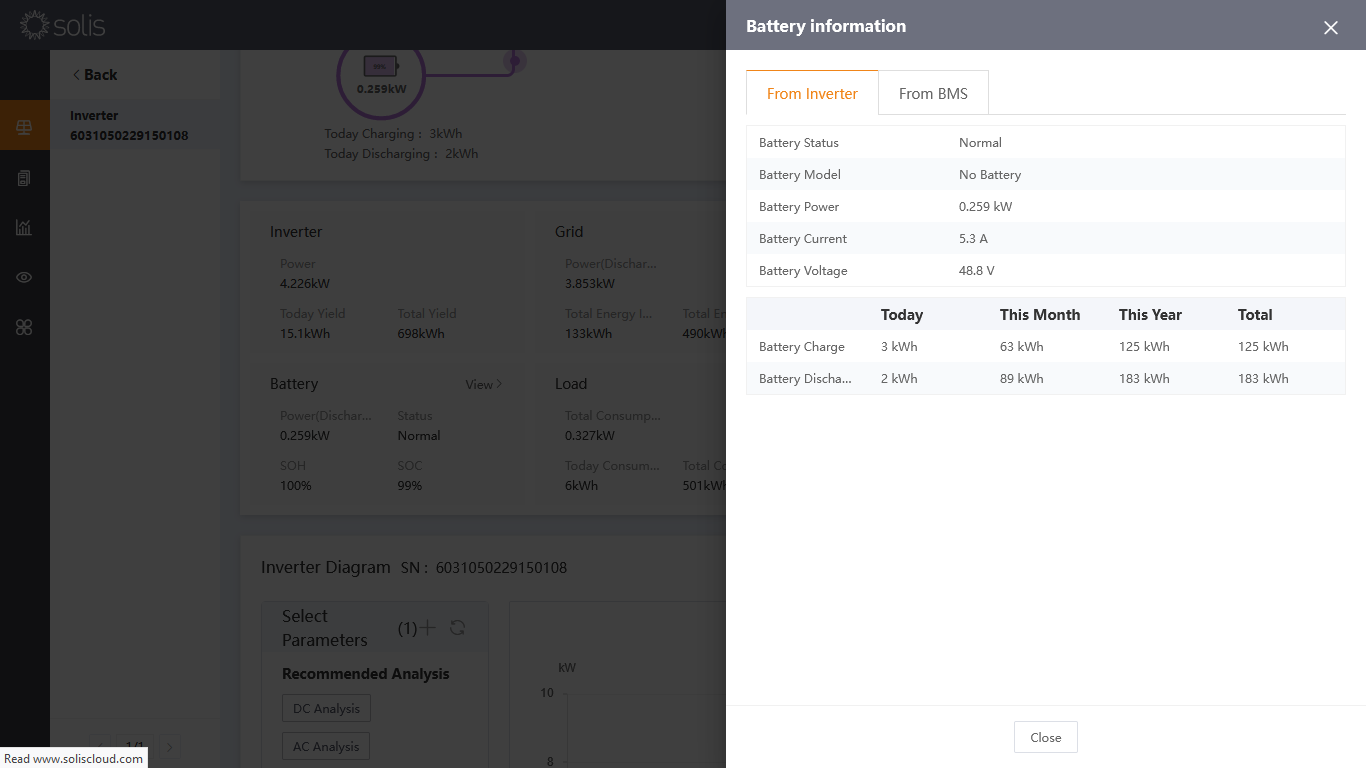Go Back using the chevron link
This screenshot has height=768, width=1366.
click(x=95, y=75)
